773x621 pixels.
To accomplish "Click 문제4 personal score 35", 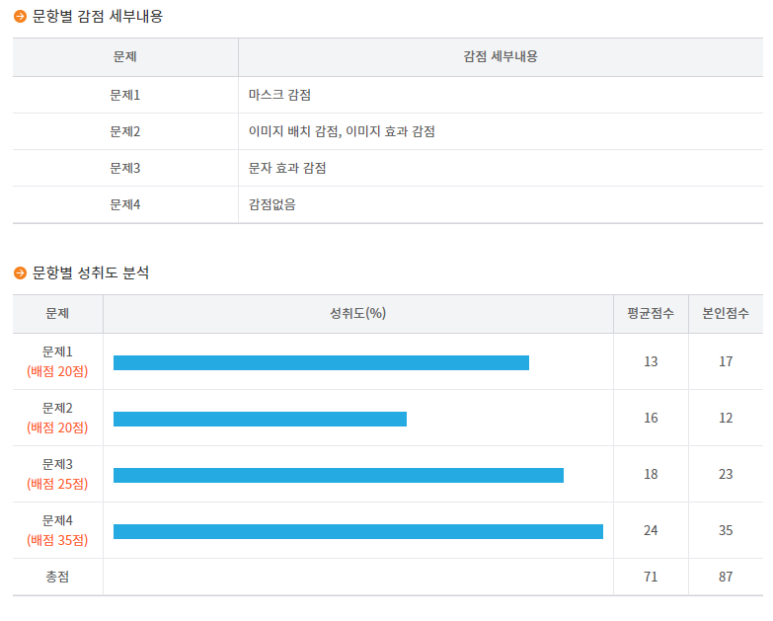I will point(726,530).
